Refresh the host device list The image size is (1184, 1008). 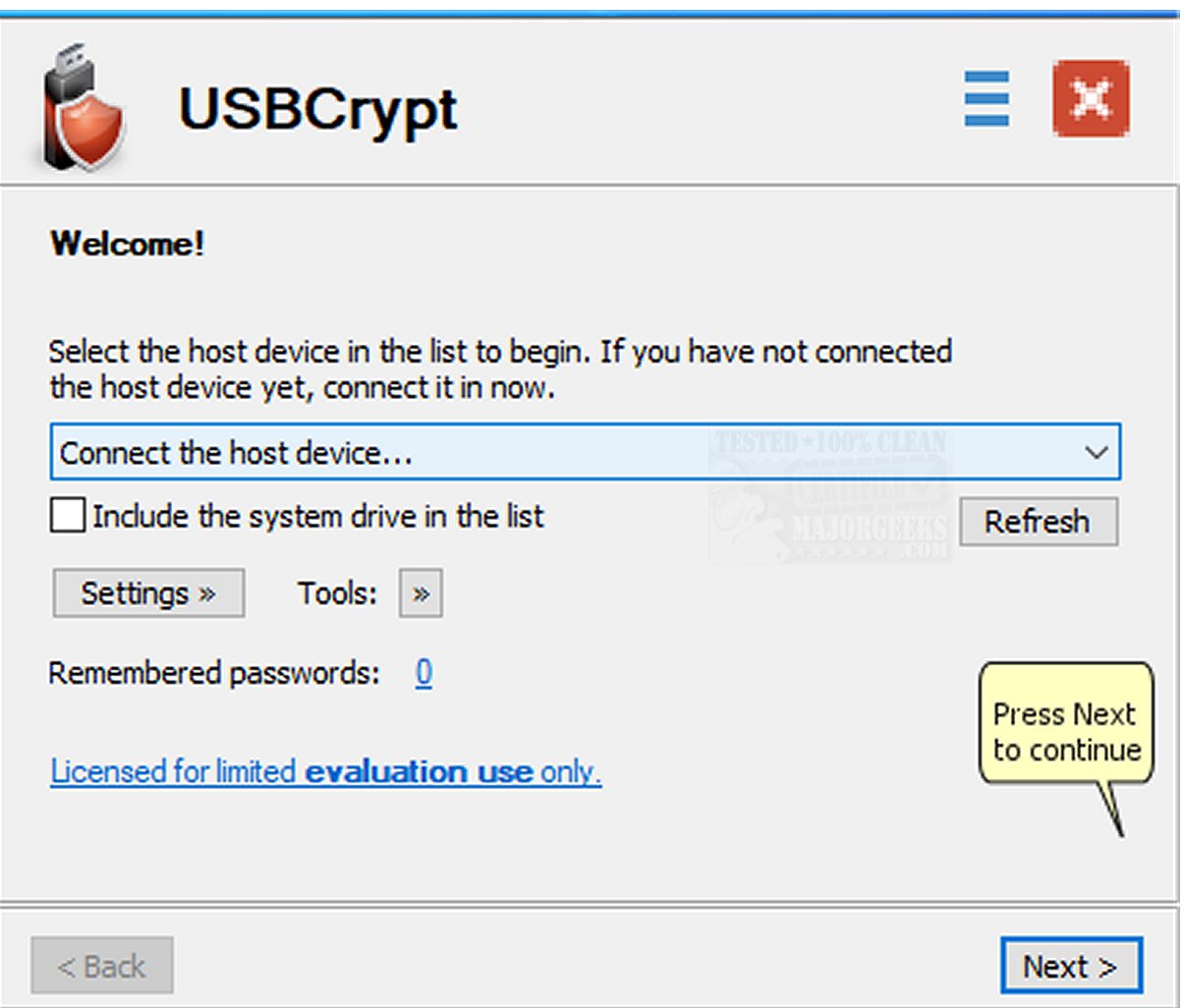click(1038, 522)
